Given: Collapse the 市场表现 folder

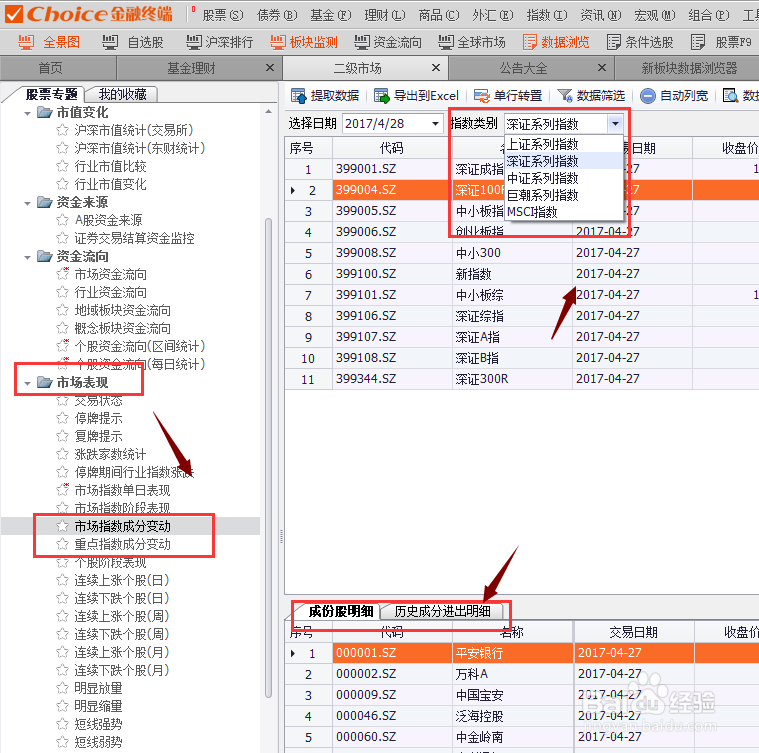Looking at the screenshot, I should [x=28, y=384].
